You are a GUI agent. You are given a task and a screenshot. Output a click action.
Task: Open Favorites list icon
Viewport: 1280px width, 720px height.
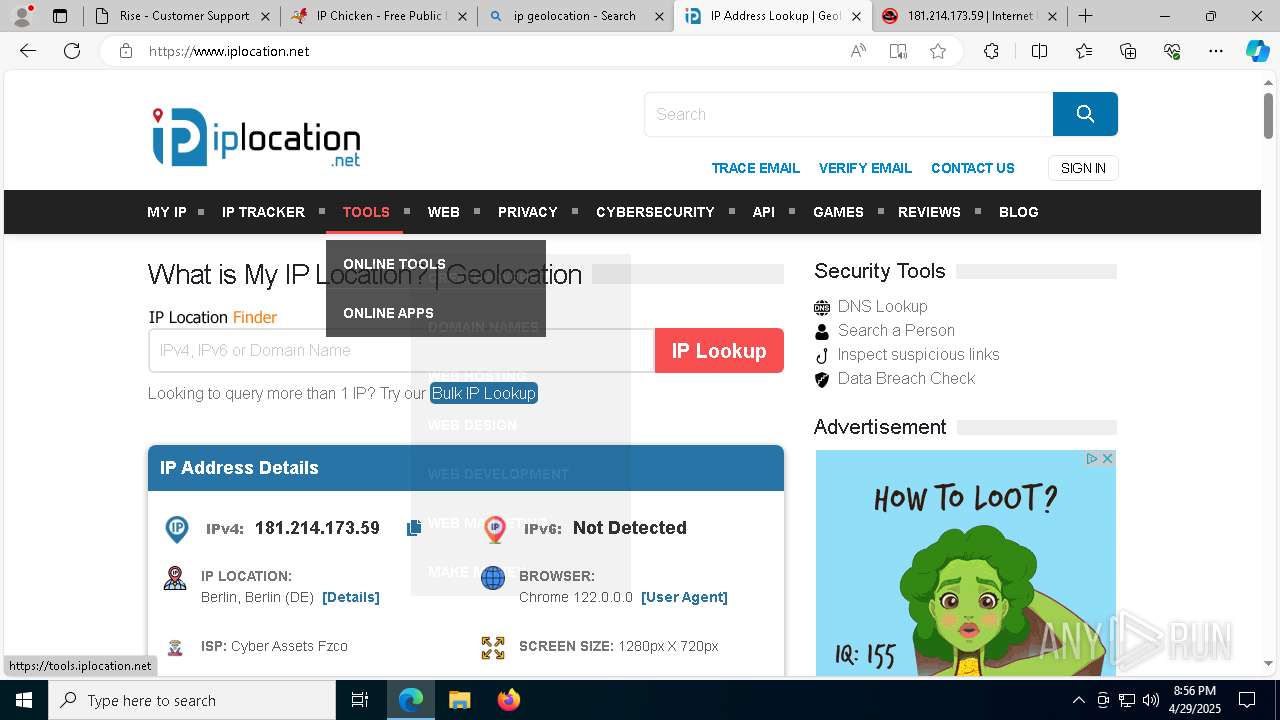1084,51
